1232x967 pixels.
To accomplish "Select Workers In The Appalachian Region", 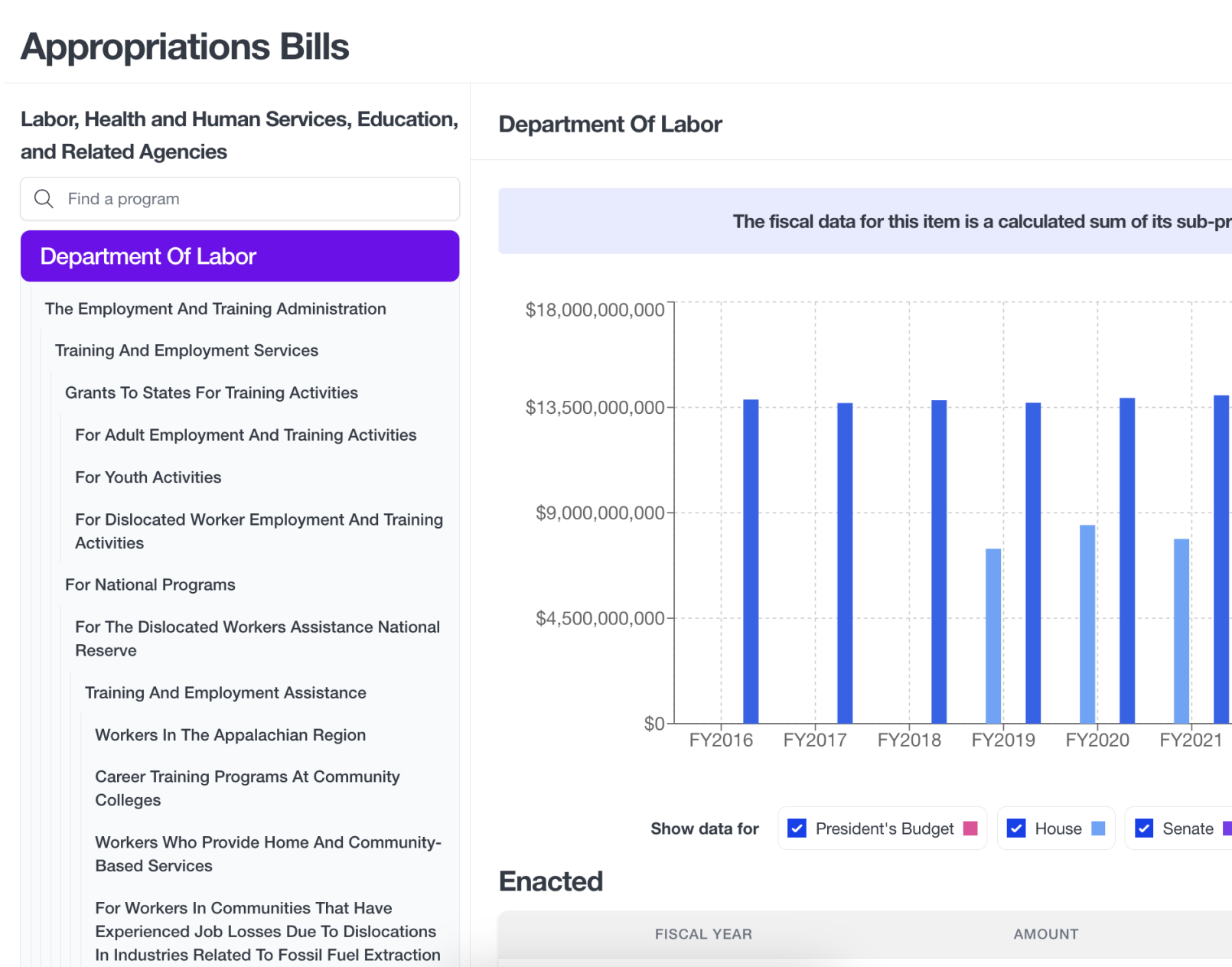I will 230,735.
